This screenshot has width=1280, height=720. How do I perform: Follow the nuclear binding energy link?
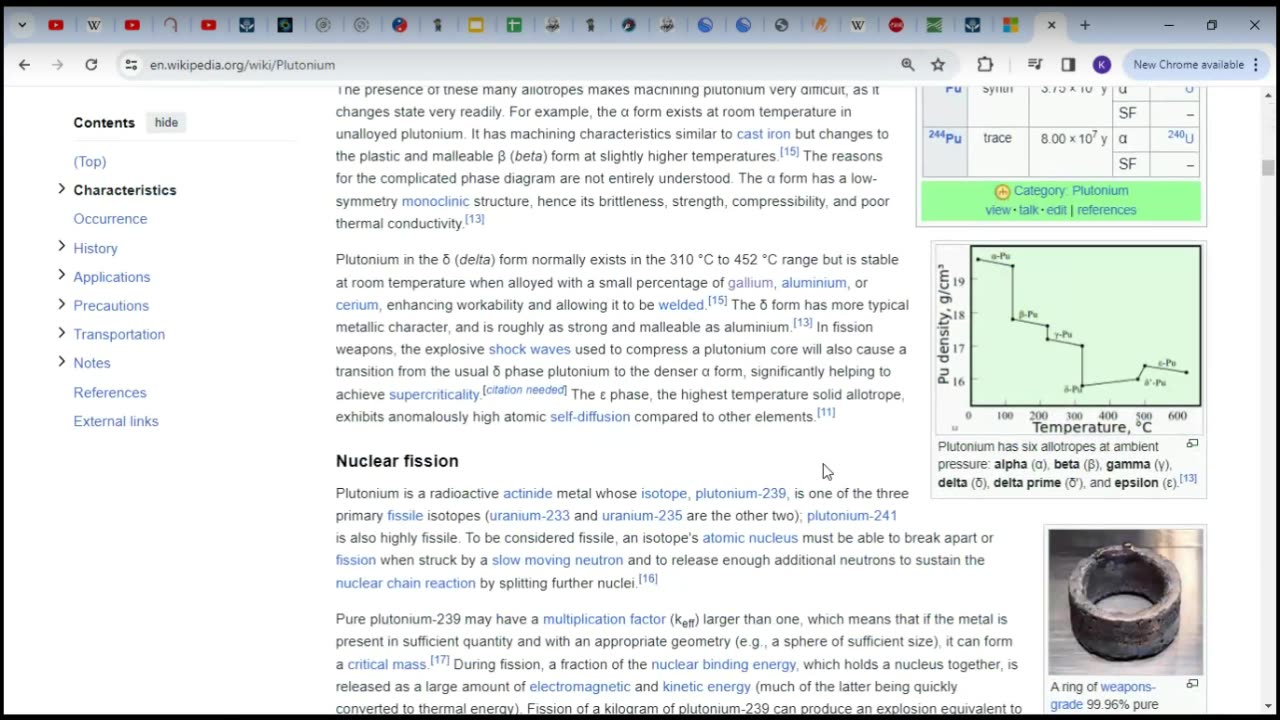pyautogui.click(x=723, y=664)
